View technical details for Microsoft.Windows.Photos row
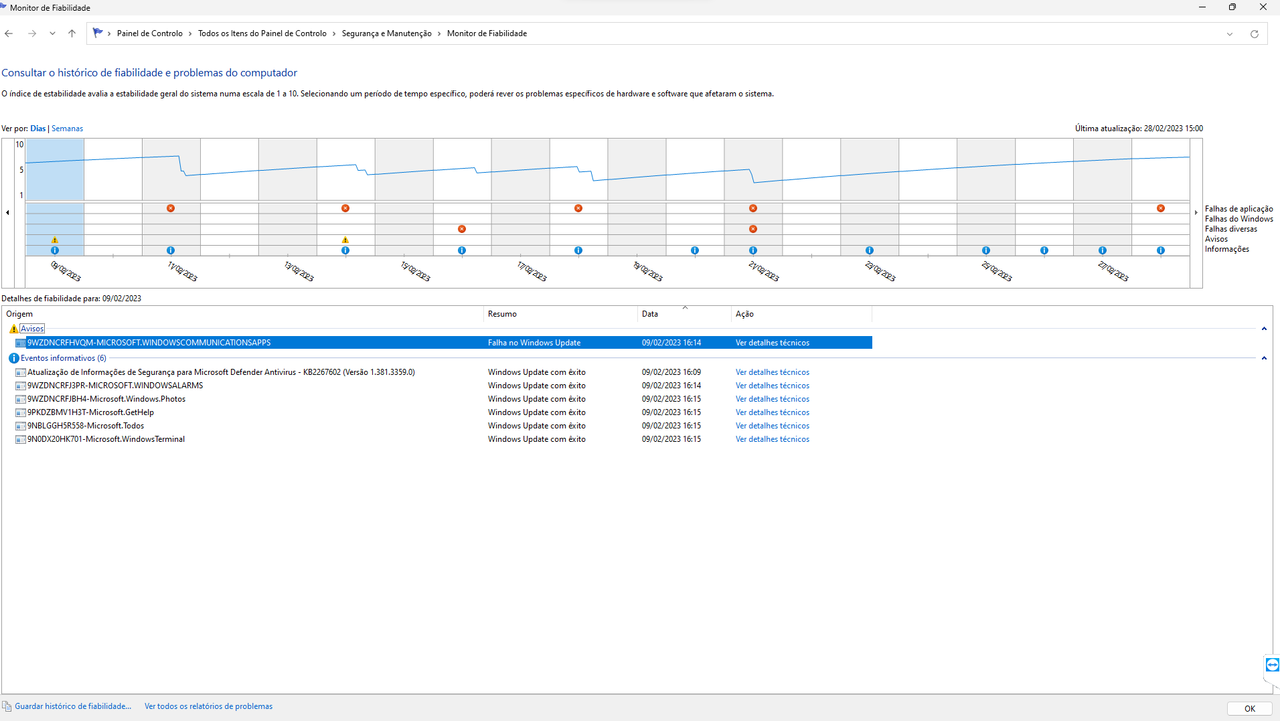 click(x=772, y=399)
